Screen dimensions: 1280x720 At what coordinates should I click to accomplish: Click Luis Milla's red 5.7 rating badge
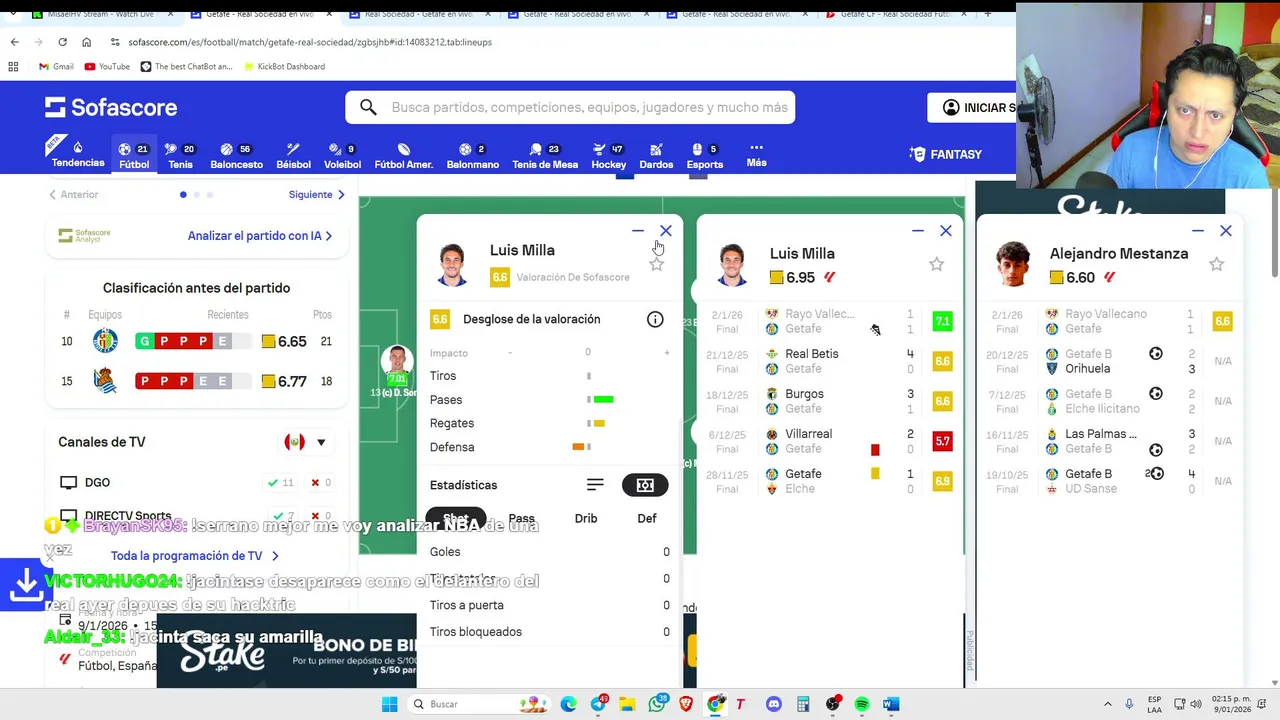pos(942,441)
